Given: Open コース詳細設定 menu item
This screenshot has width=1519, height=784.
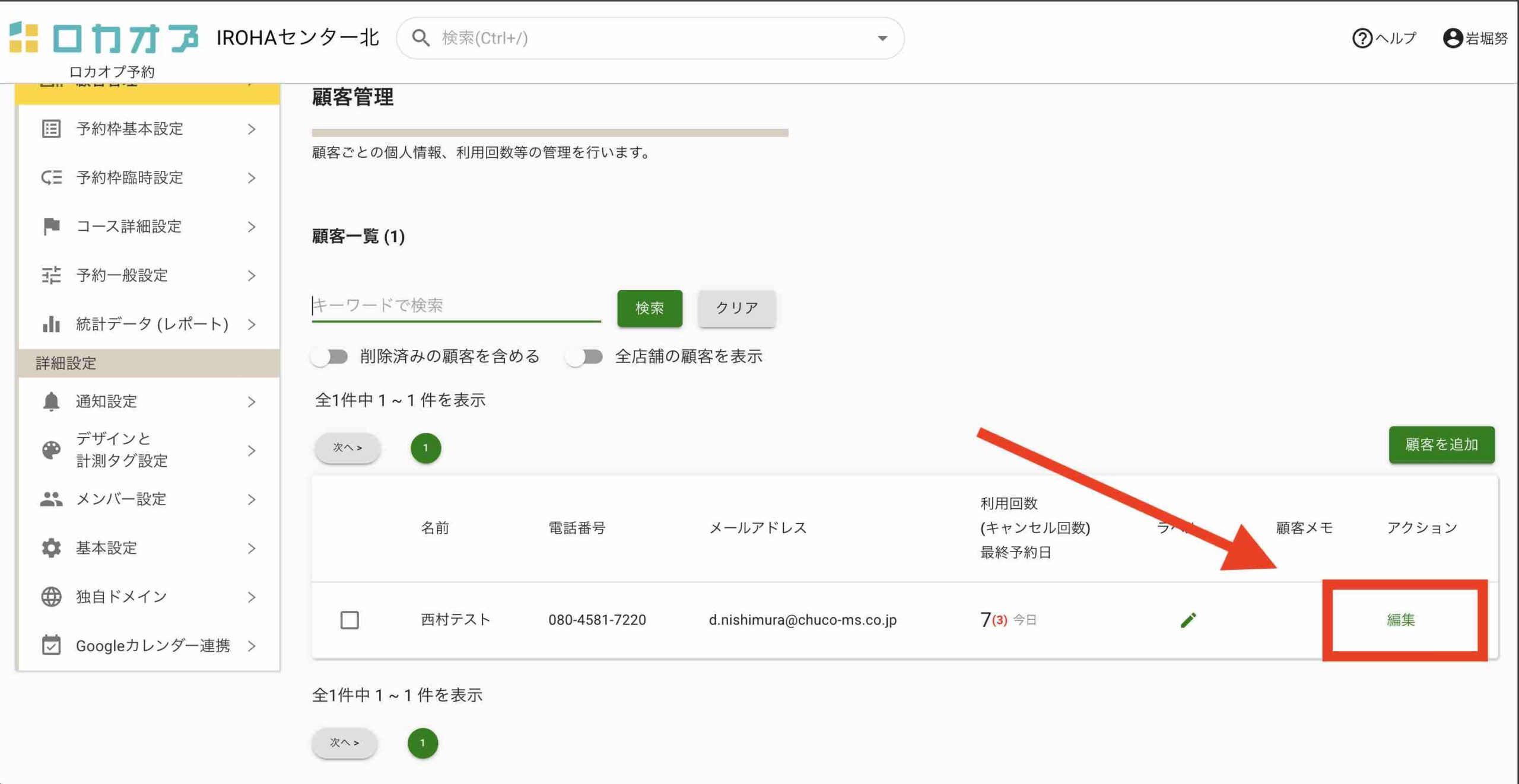Looking at the screenshot, I should tap(129, 227).
